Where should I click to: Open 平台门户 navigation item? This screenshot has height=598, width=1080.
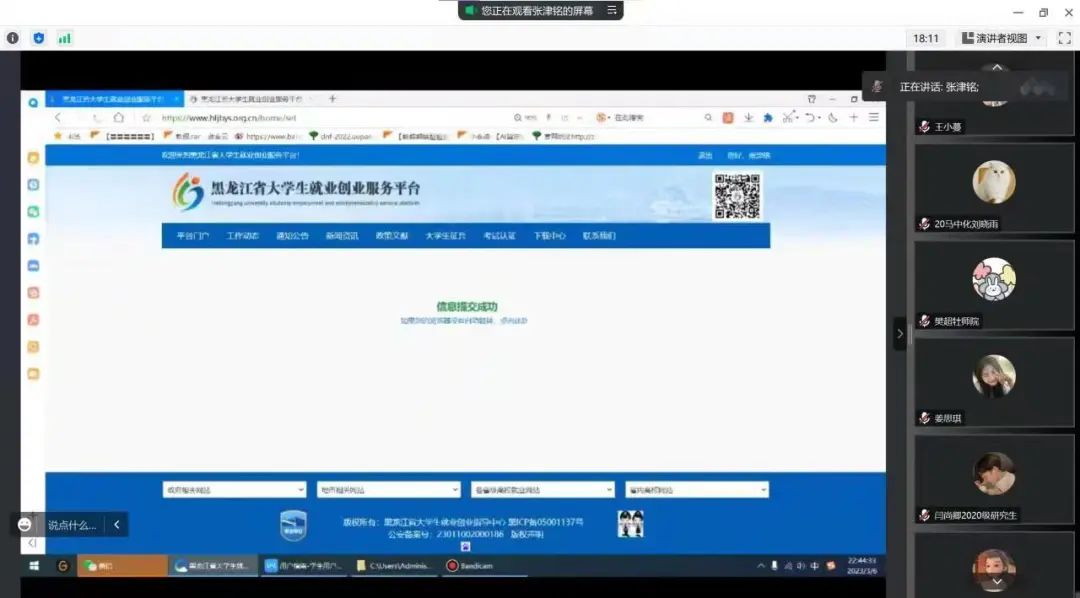[193, 236]
